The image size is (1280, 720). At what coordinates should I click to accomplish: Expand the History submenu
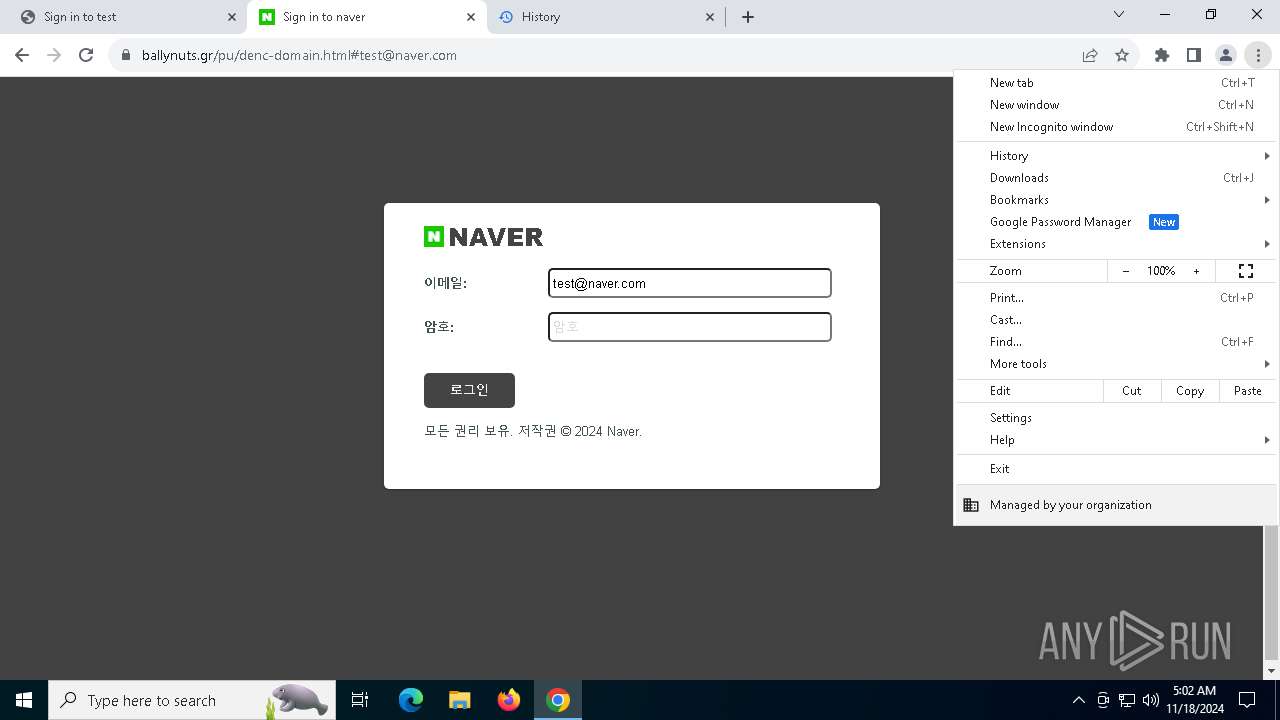pos(1116,156)
